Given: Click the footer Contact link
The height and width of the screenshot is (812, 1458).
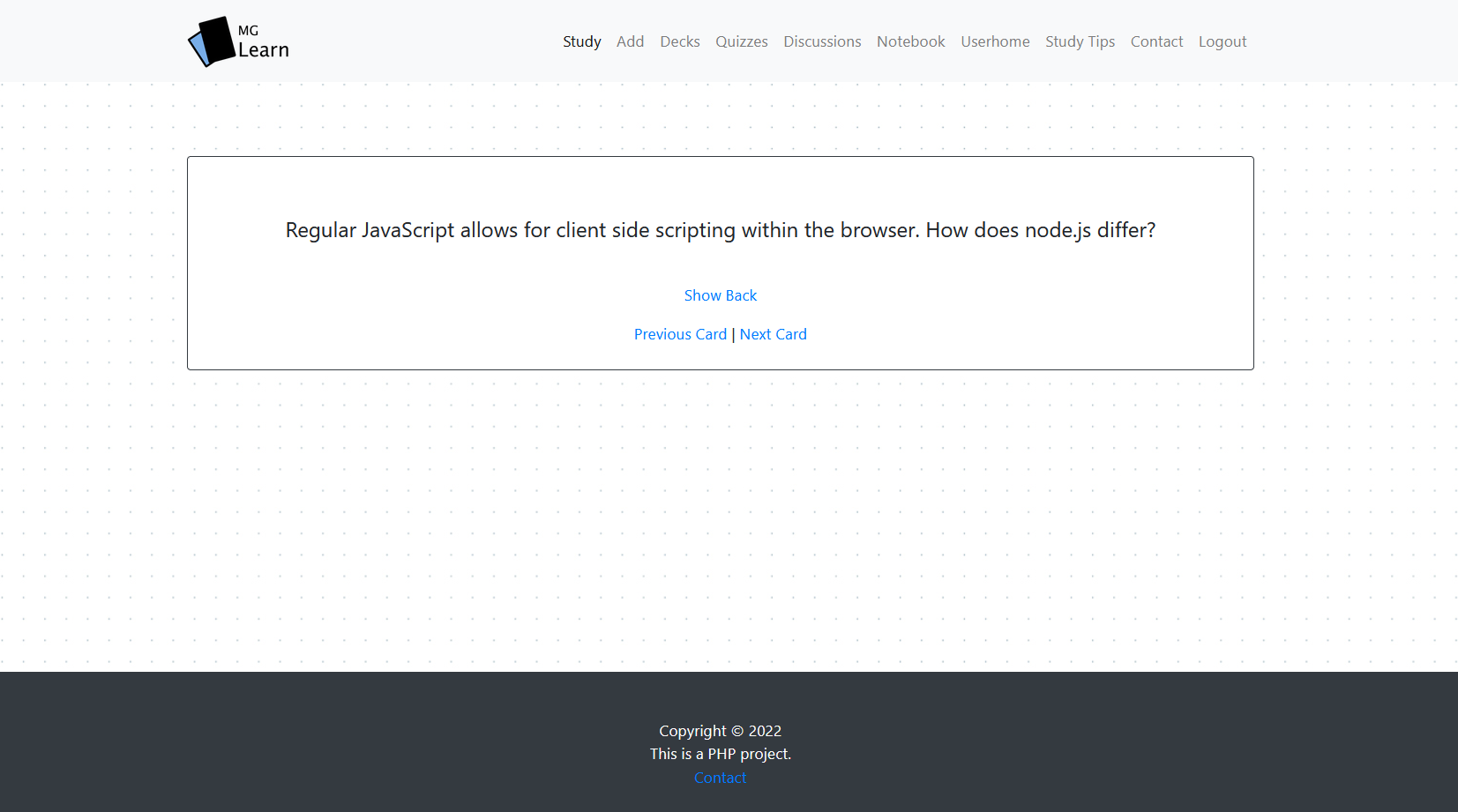Looking at the screenshot, I should coord(720,778).
